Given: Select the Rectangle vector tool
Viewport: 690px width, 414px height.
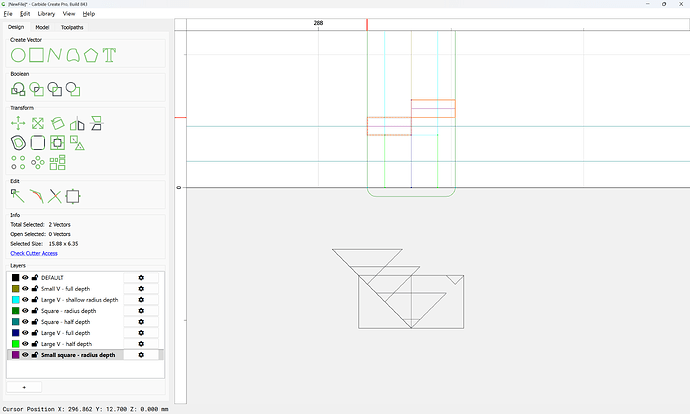Looking at the screenshot, I should click(37, 55).
